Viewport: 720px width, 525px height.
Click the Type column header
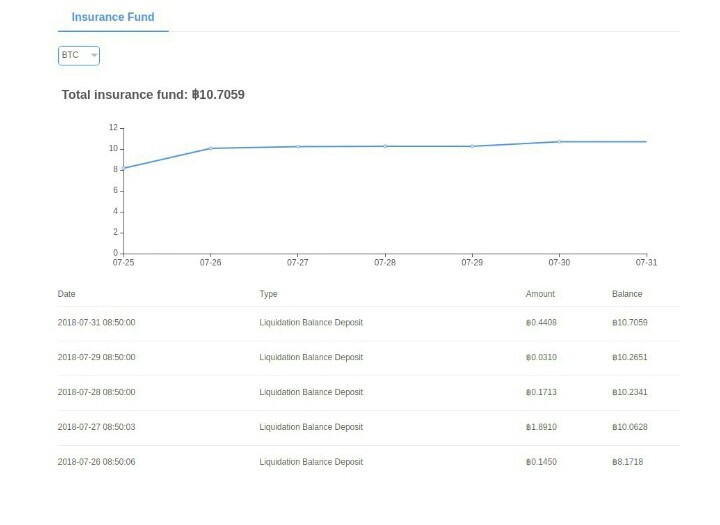click(268, 294)
